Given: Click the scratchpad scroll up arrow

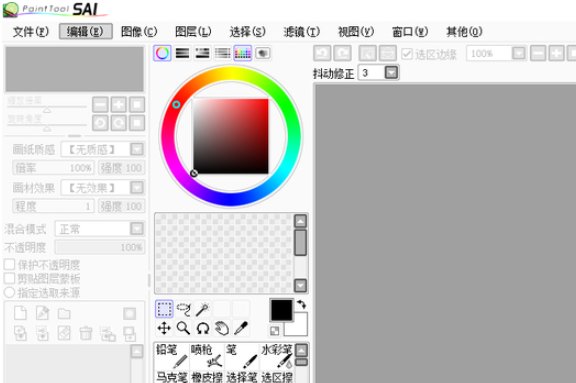Looking at the screenshot, I should tap(300, 221).
